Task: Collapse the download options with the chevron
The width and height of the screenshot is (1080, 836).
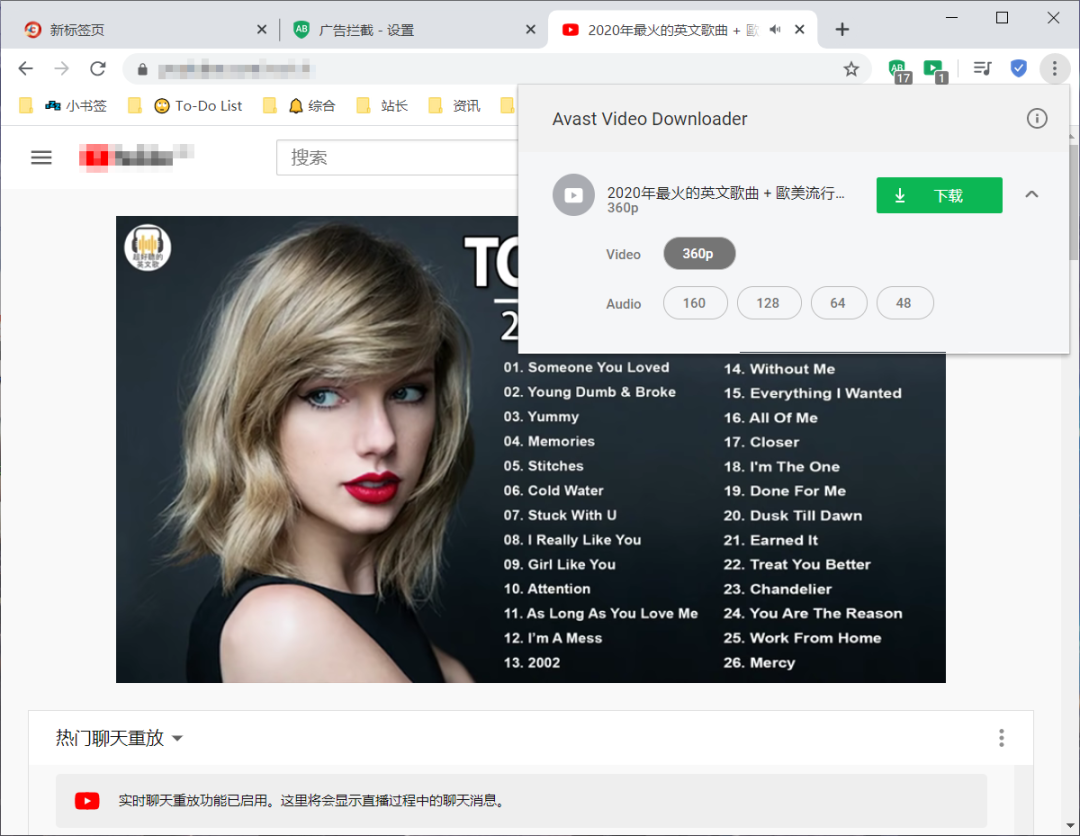Action: click(x=1031, y=195)
